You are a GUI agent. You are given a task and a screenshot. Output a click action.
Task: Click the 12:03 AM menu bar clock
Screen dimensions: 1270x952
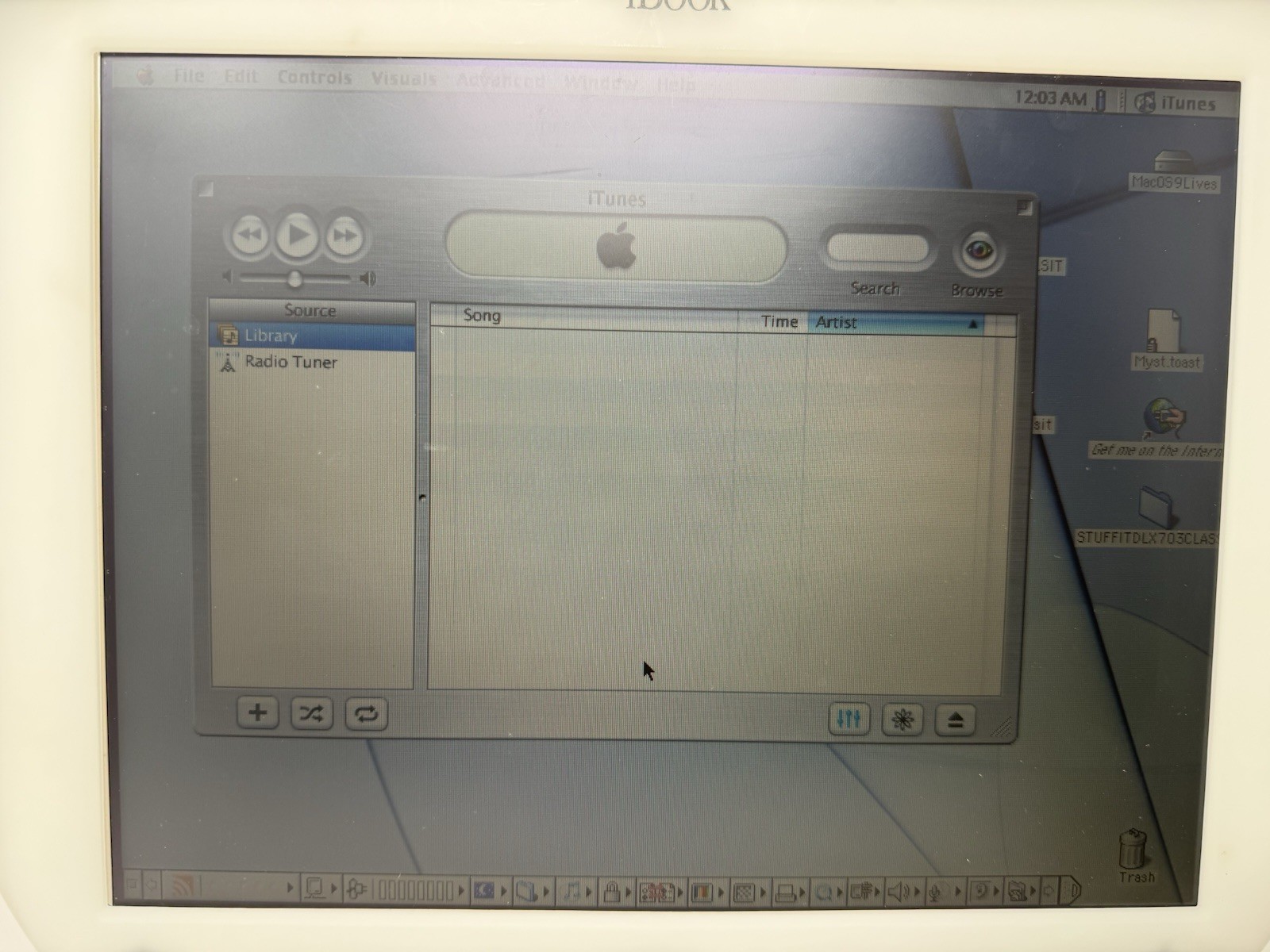pyautogui.click(x=1050, y=98)
